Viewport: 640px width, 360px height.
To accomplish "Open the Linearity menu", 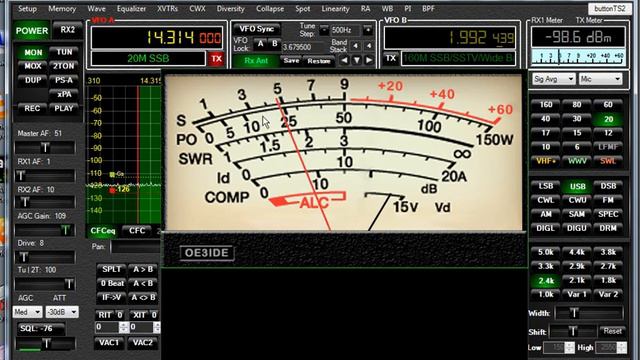I will 336,9.
